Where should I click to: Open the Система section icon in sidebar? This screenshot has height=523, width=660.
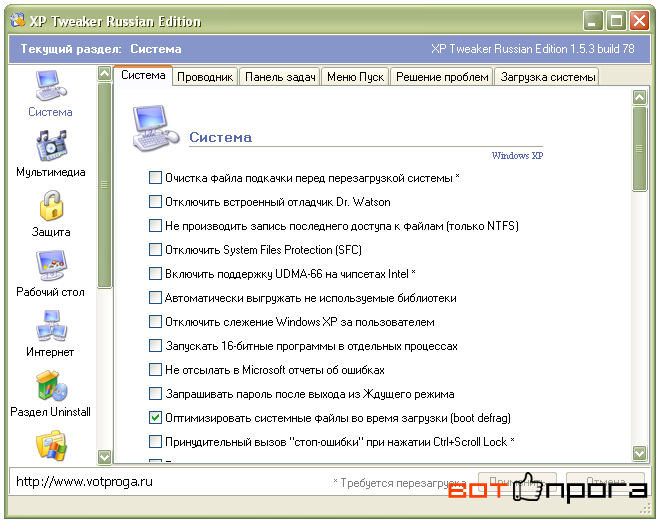click(51, 86)
